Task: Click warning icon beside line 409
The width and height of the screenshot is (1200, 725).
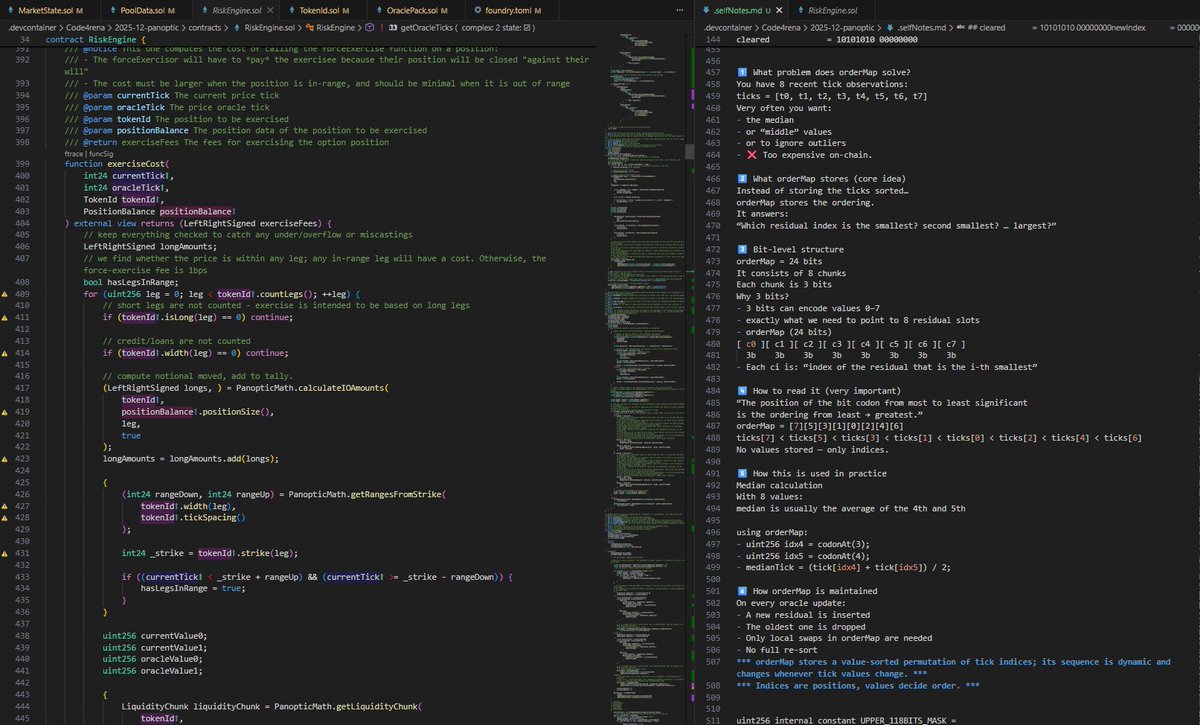Action: (5, 295)
